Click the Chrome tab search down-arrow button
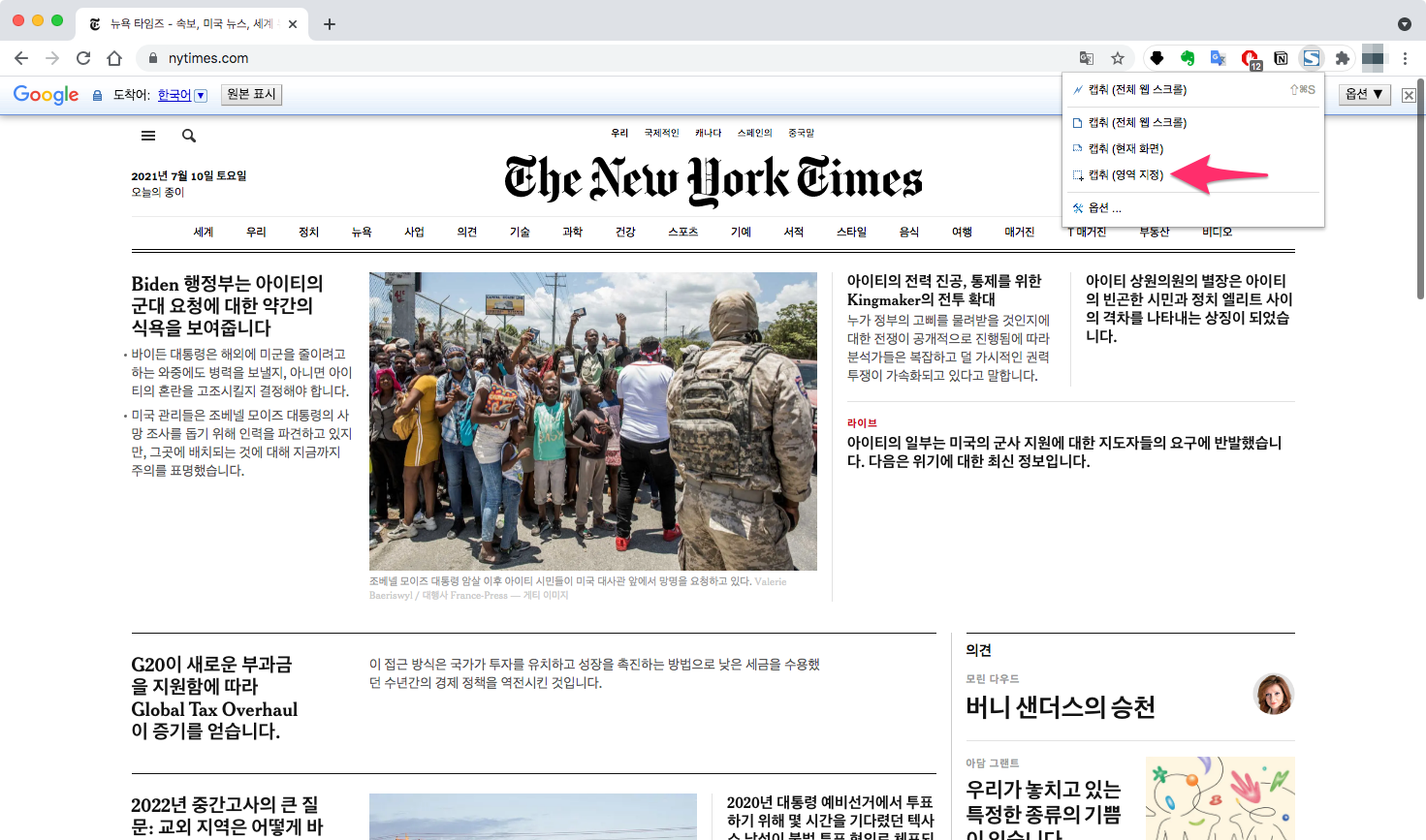The height and width of the screenshot is (840, 1426). coord(1405,24)
